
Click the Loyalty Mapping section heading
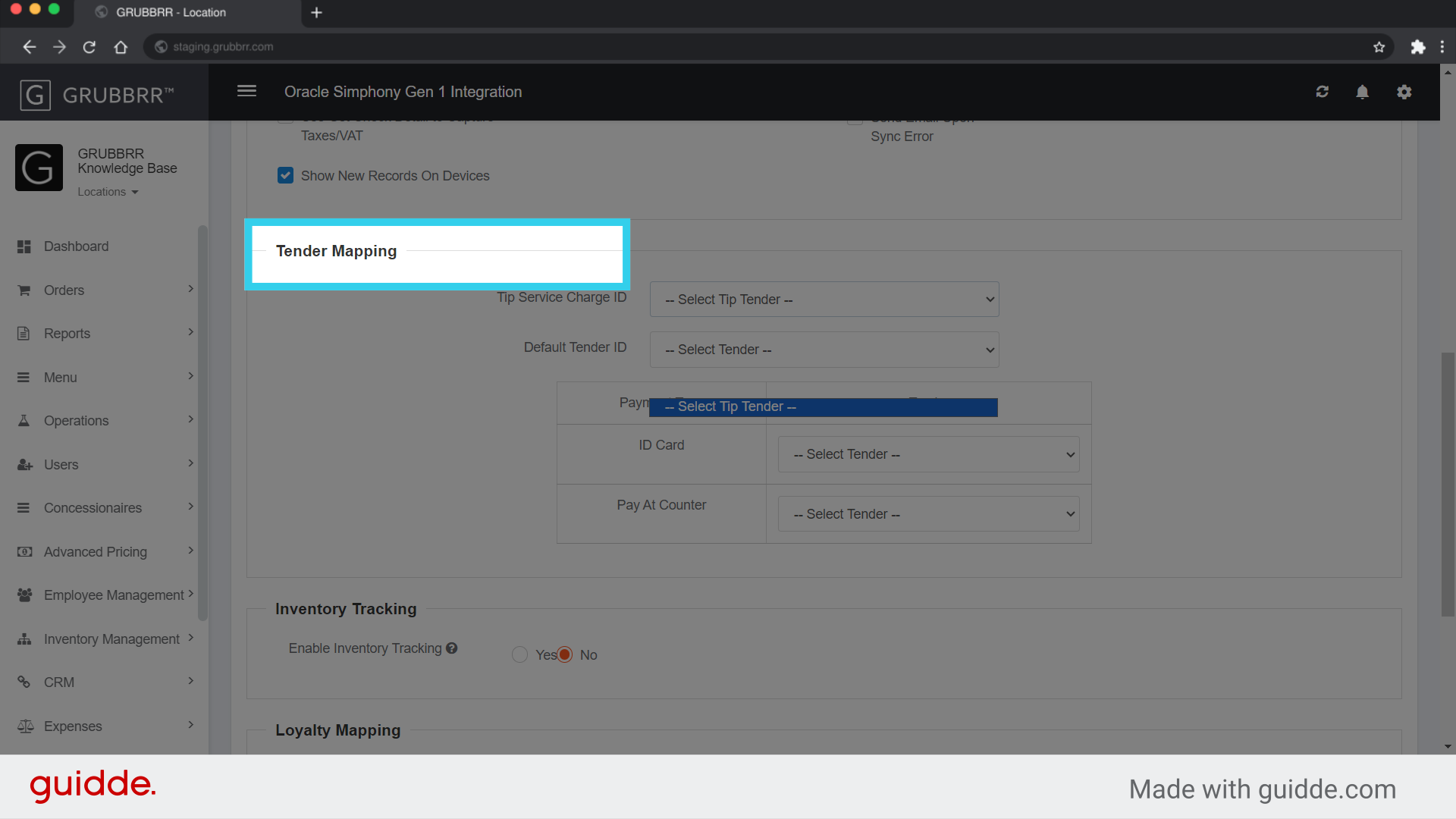click(337, 730)
